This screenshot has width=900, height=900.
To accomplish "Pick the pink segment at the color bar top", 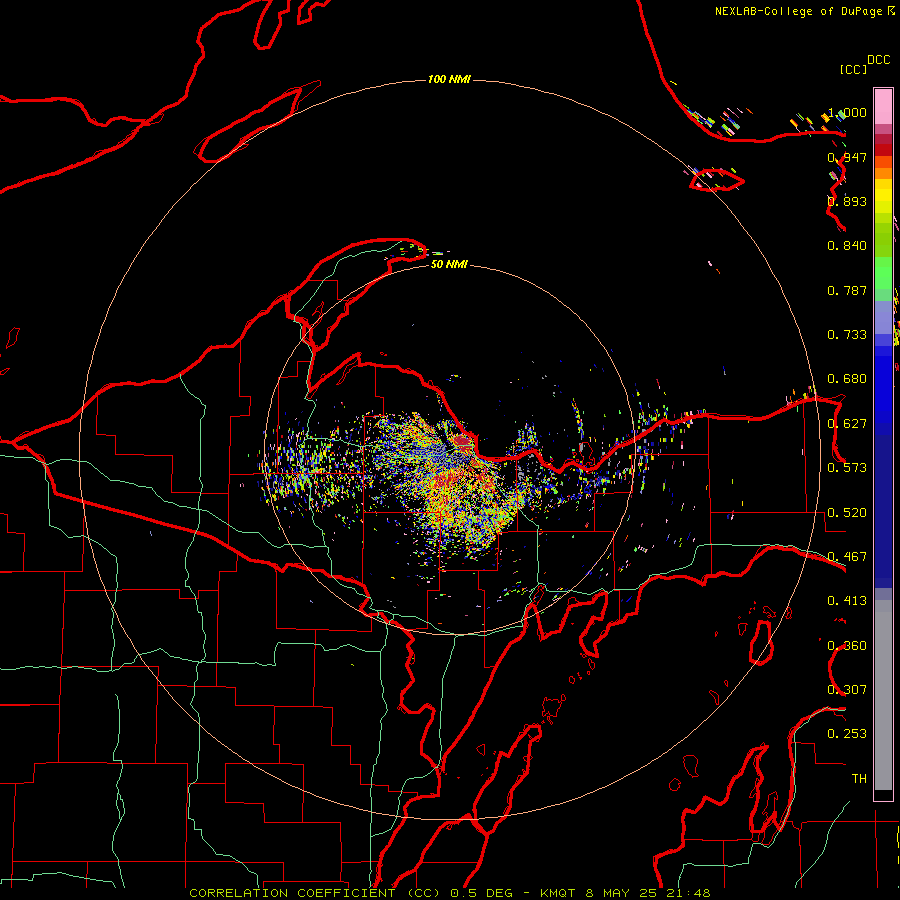I will tap(883, 107).
